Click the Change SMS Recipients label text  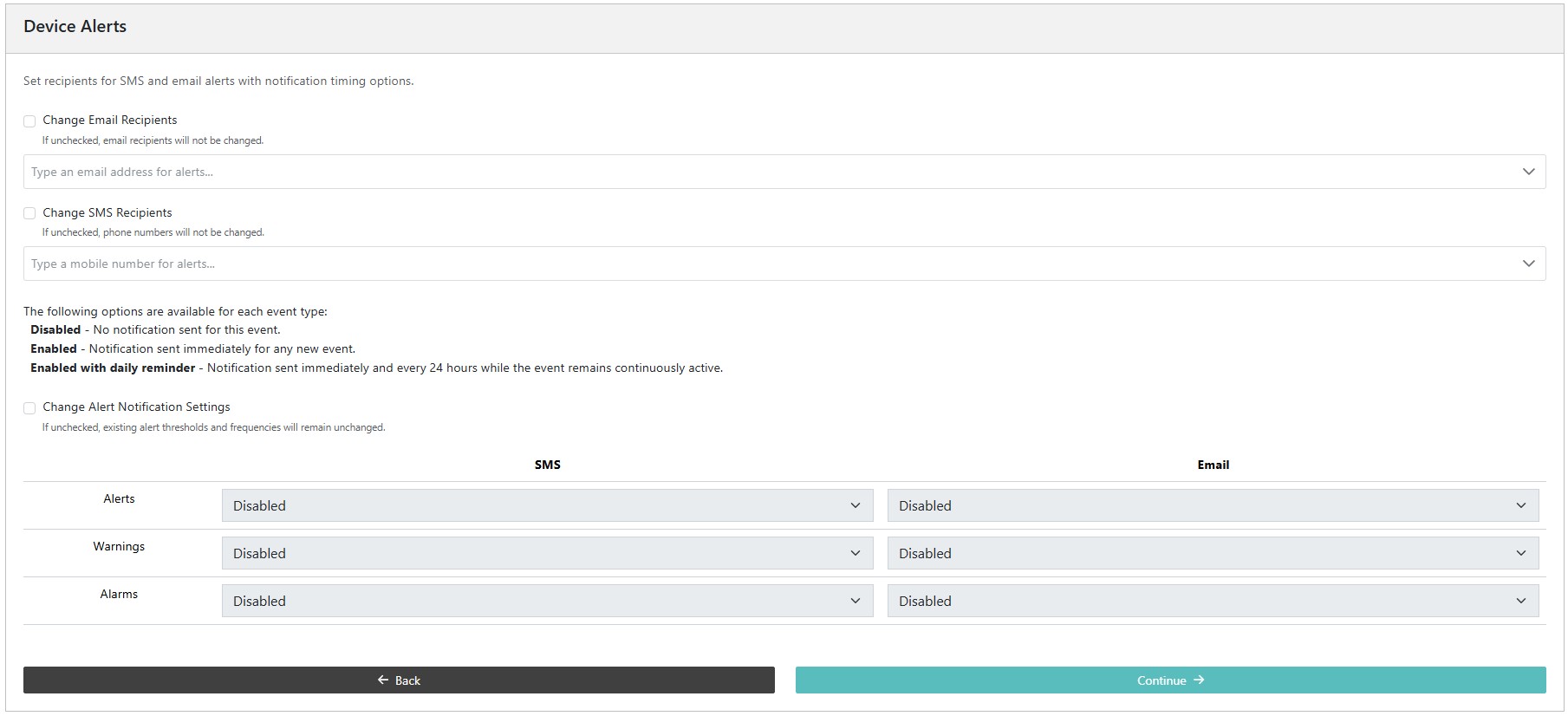pos(107,212)
